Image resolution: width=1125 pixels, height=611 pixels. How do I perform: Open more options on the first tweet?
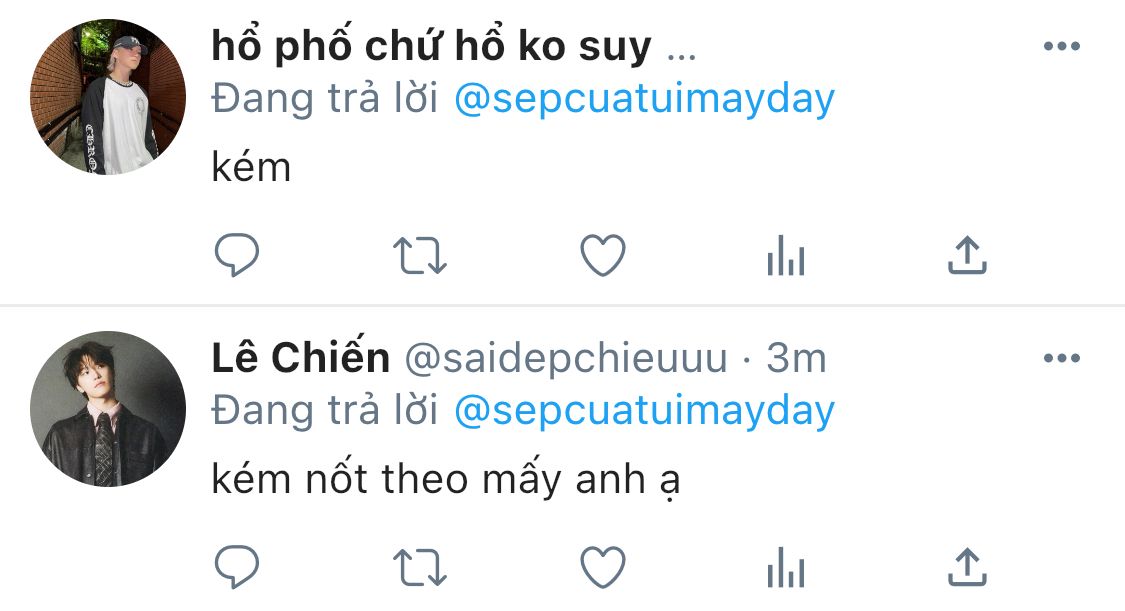(x=1062, y=46)
